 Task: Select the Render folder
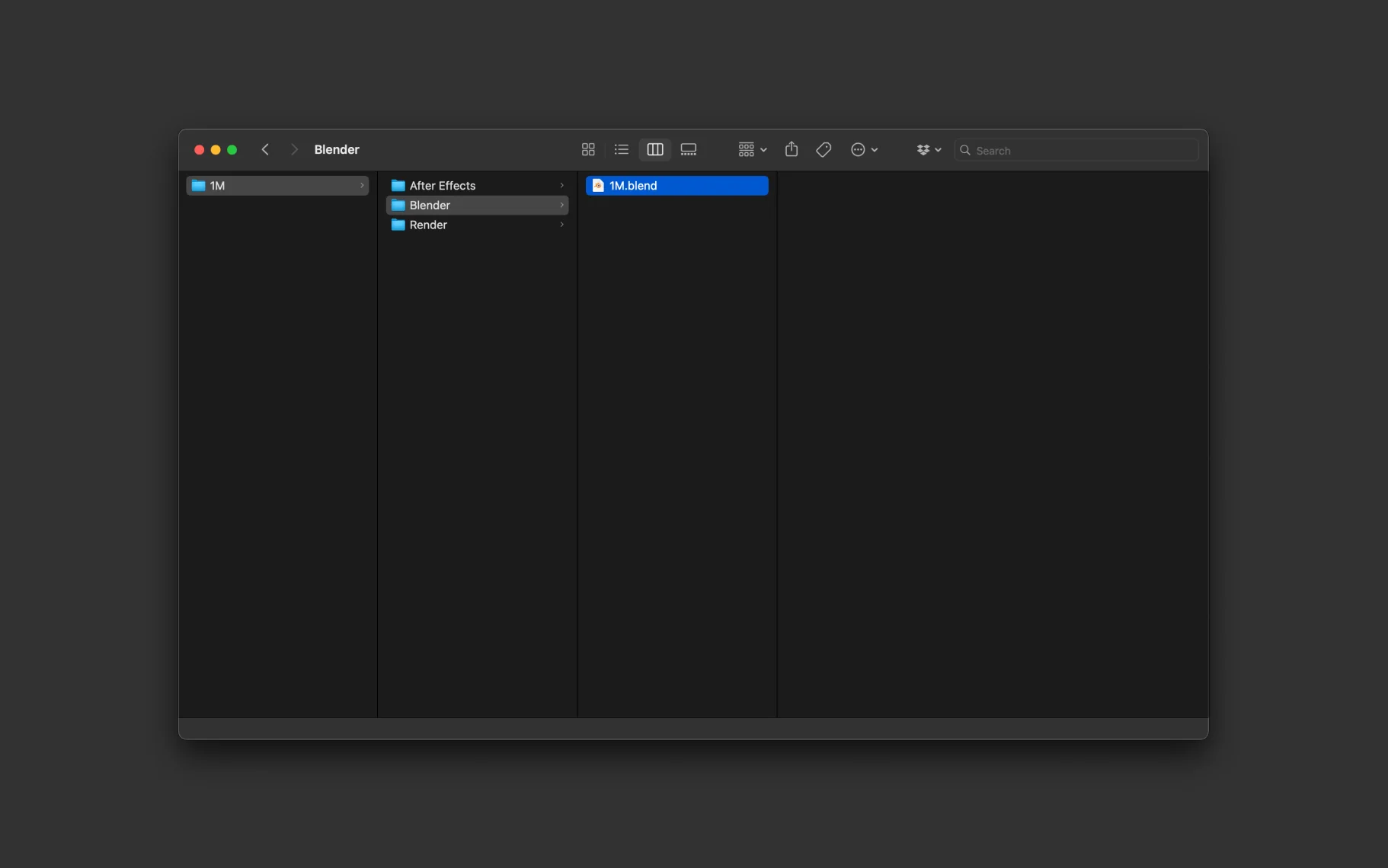tap(429, 225)
